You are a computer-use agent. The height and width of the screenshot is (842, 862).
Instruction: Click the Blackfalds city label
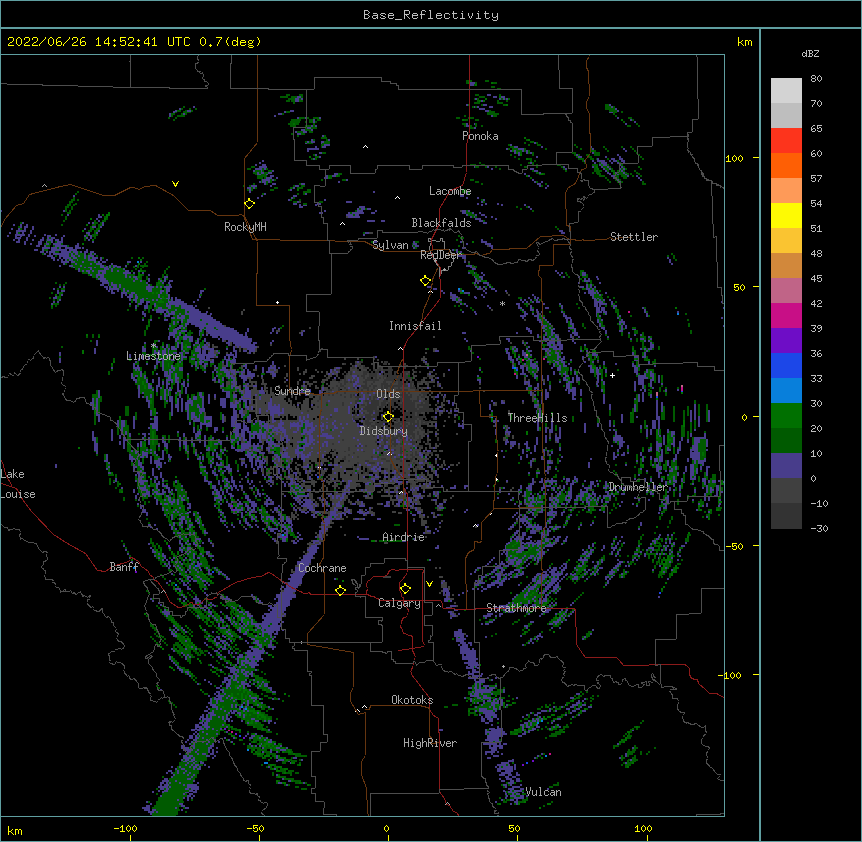click(x=441, y=223)
